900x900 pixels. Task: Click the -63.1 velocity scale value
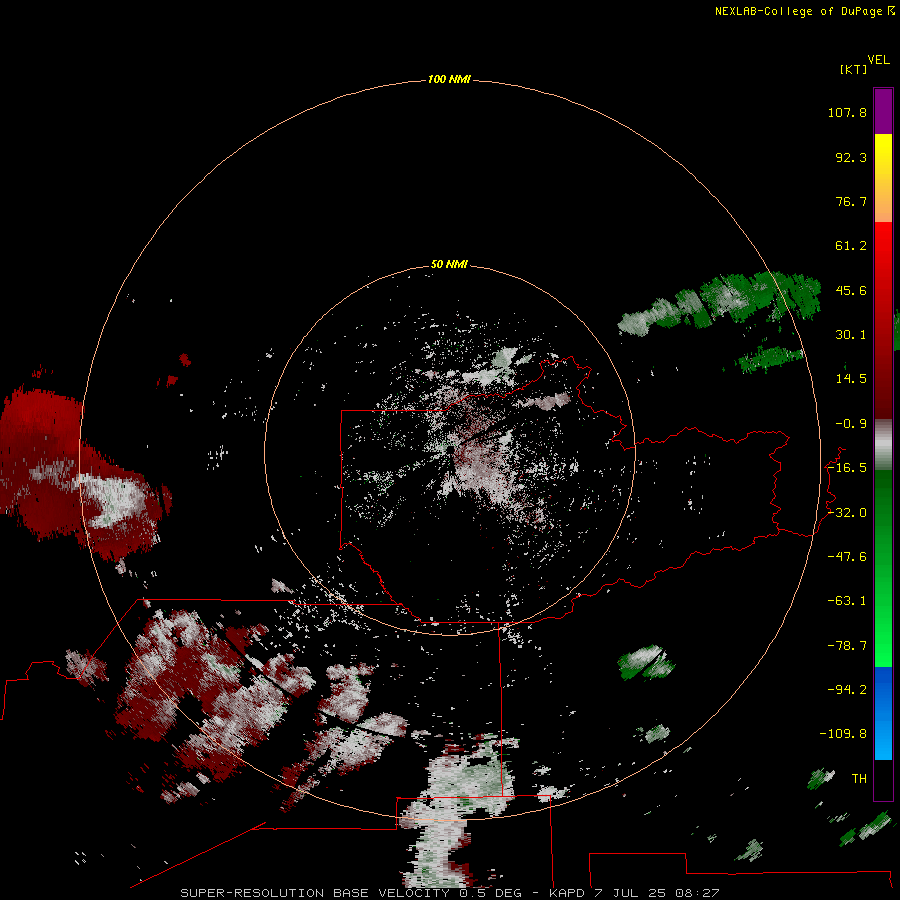[847, 601]
